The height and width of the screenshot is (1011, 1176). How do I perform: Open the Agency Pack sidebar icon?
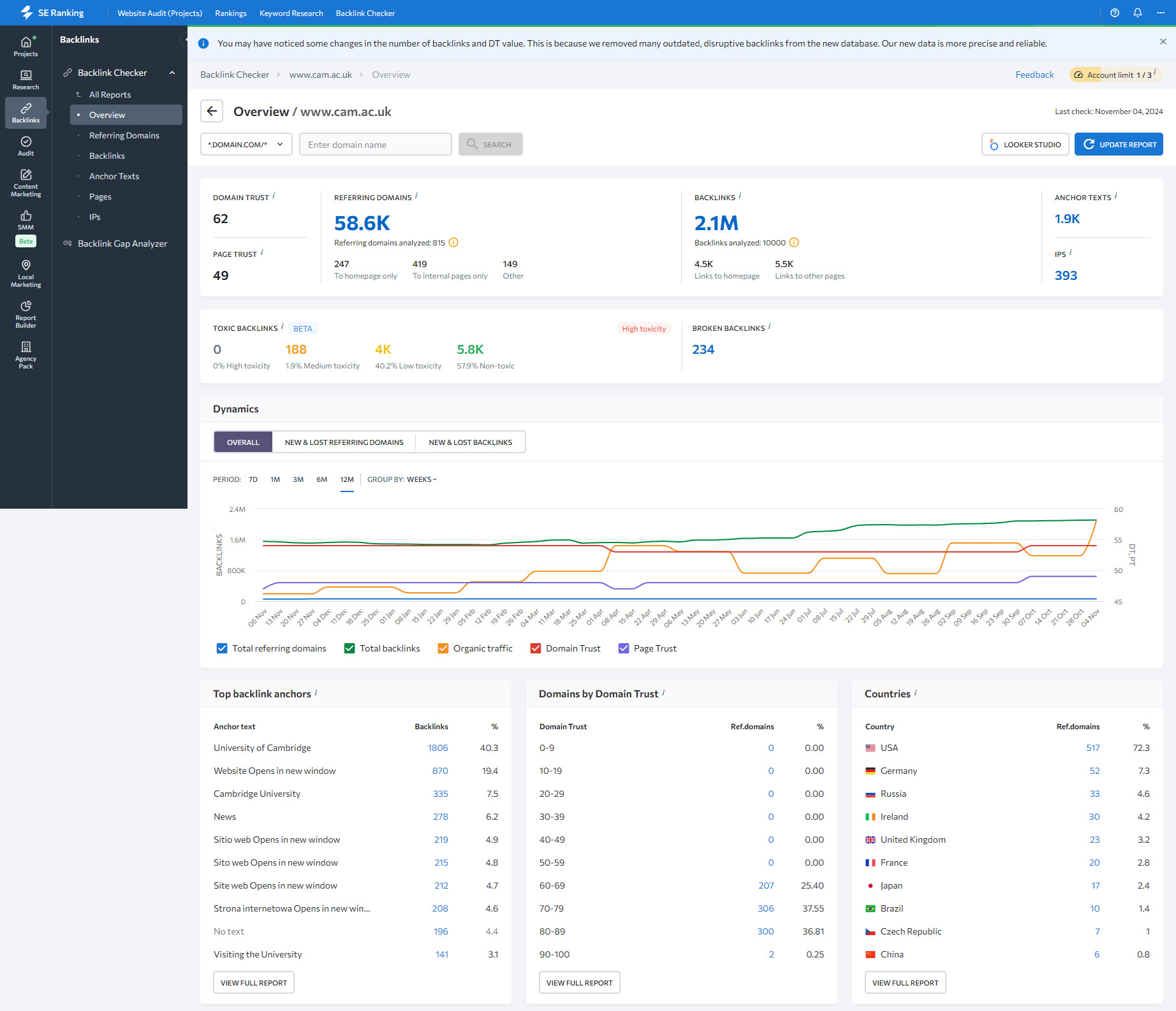coord(26,355)
